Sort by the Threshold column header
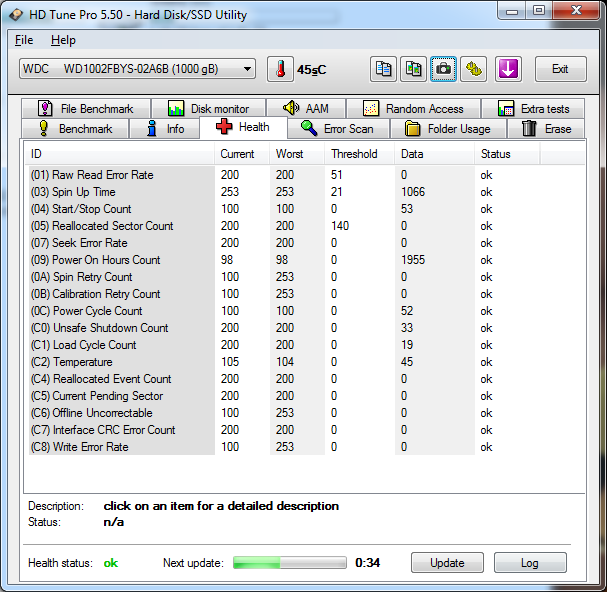 pyautogui.click(x=360, y=154)
